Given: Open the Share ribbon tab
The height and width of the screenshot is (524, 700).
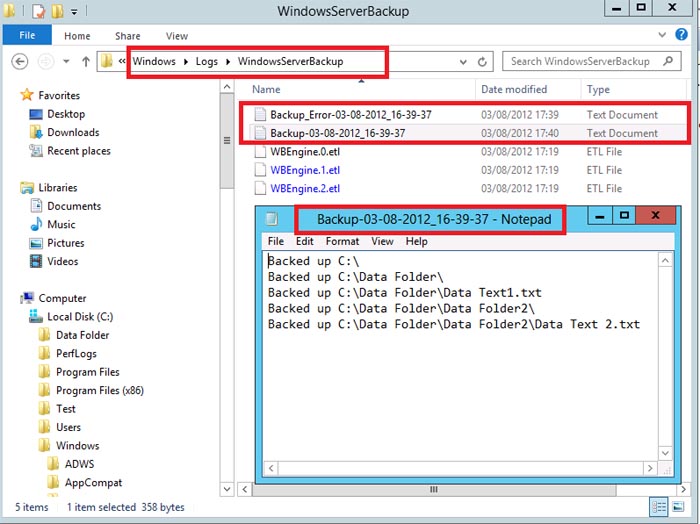Looking at the screenshot, I should [x=127, y=36].
